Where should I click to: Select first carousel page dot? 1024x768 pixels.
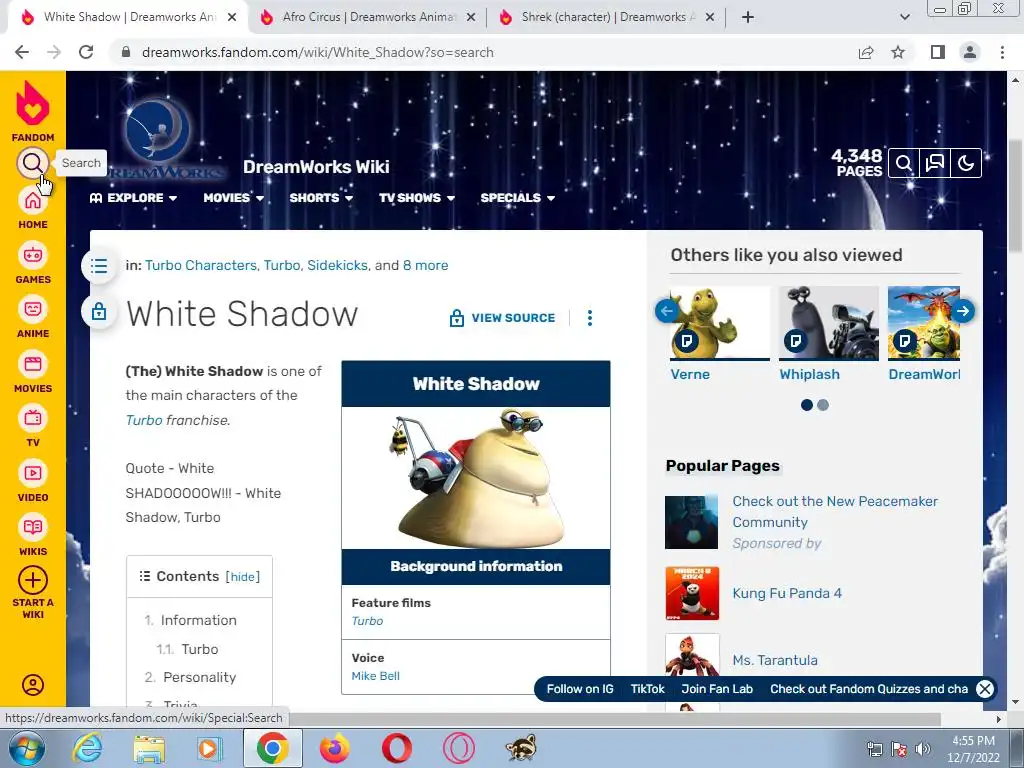point(807,406)
